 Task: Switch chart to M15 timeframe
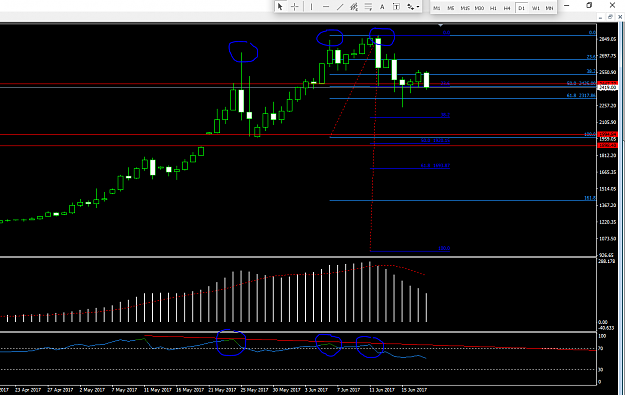[x=465, y=8]
